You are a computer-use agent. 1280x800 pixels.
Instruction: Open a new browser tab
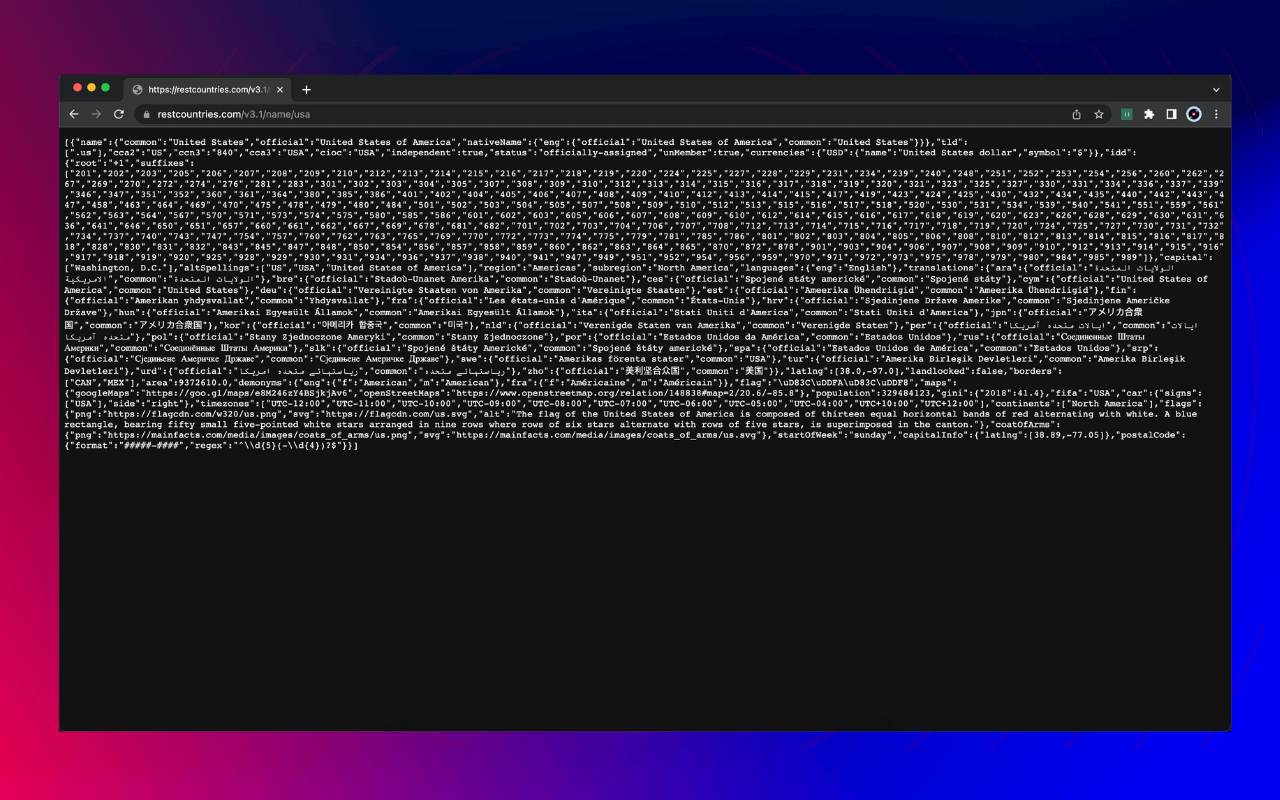click(306, 89)
